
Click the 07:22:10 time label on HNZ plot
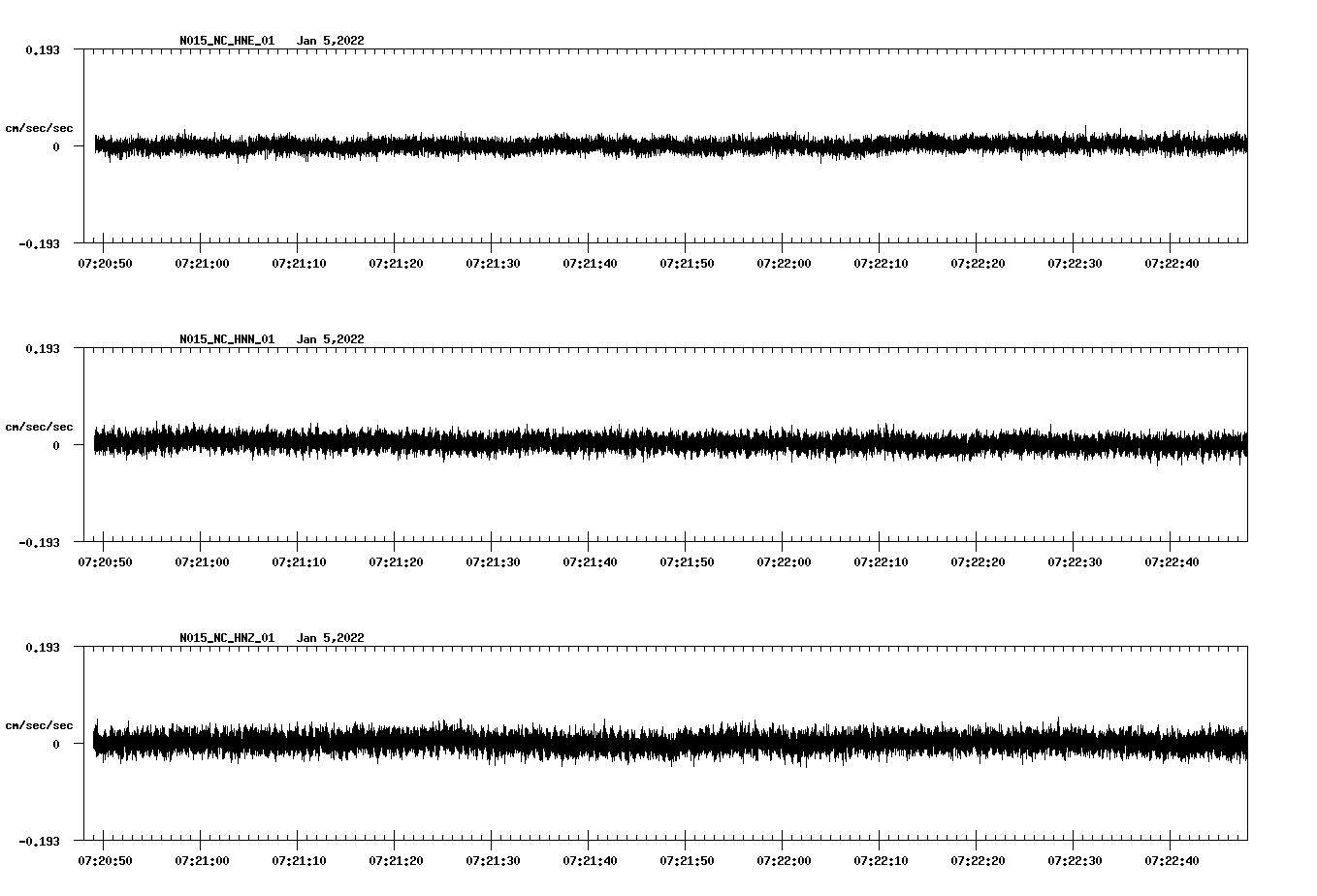[x=881, y=861]
